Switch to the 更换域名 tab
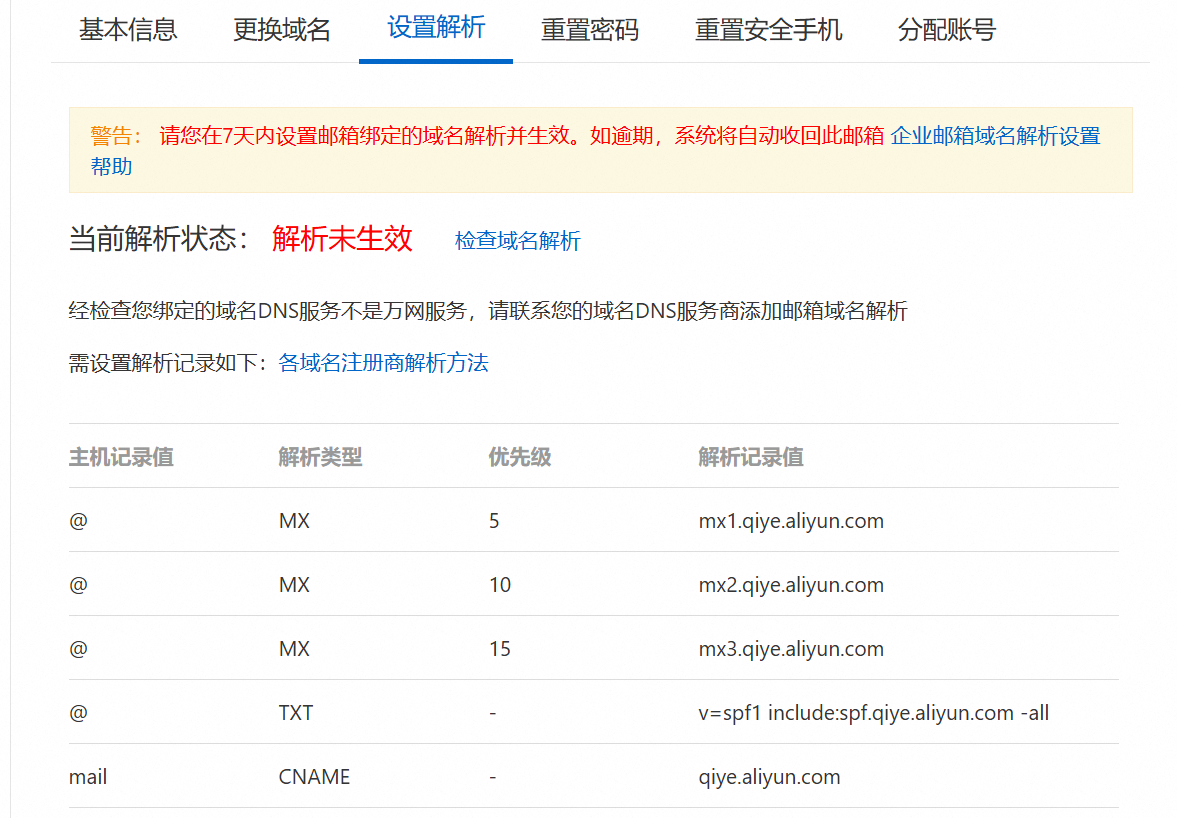1177x818 pixels. (x=281, y=30)
